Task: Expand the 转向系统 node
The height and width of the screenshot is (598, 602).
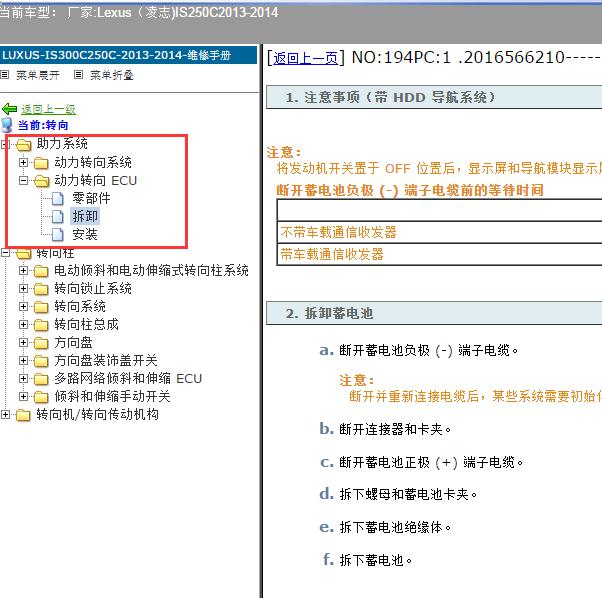Action: pos(23,307)
